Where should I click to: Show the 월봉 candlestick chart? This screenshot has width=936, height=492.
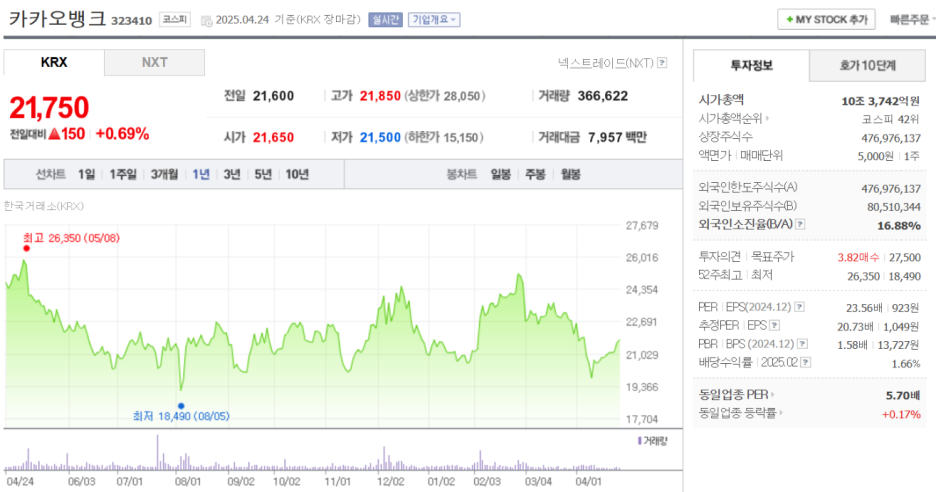coord(571,174)
